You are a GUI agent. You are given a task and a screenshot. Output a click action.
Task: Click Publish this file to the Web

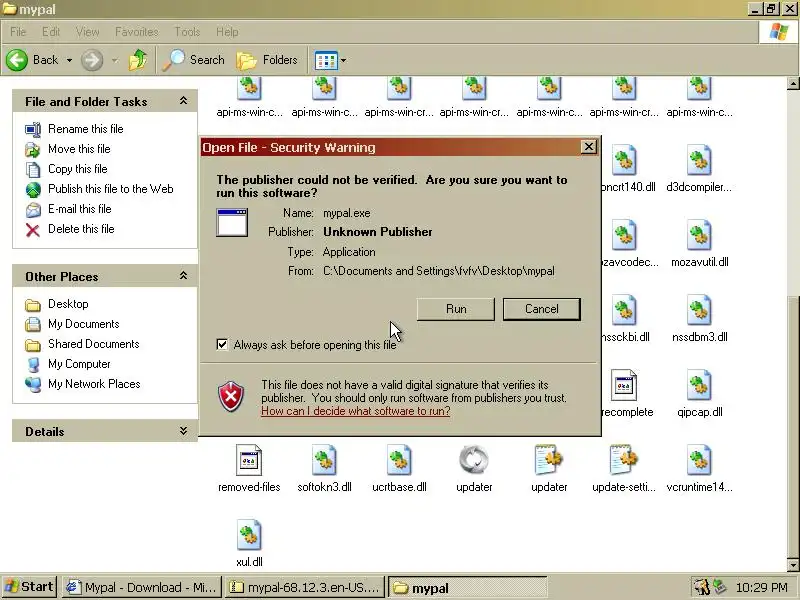tap(111, 189)
